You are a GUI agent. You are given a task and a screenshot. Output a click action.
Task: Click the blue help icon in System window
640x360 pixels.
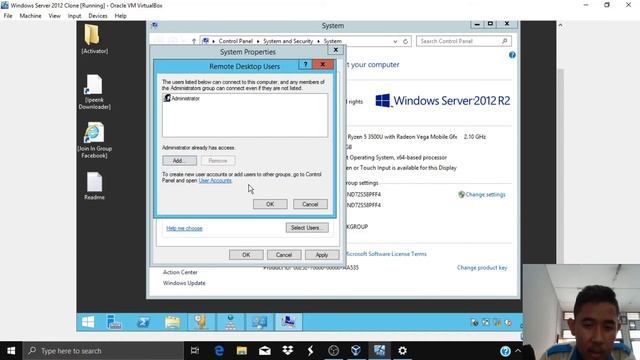pos(512,55)
